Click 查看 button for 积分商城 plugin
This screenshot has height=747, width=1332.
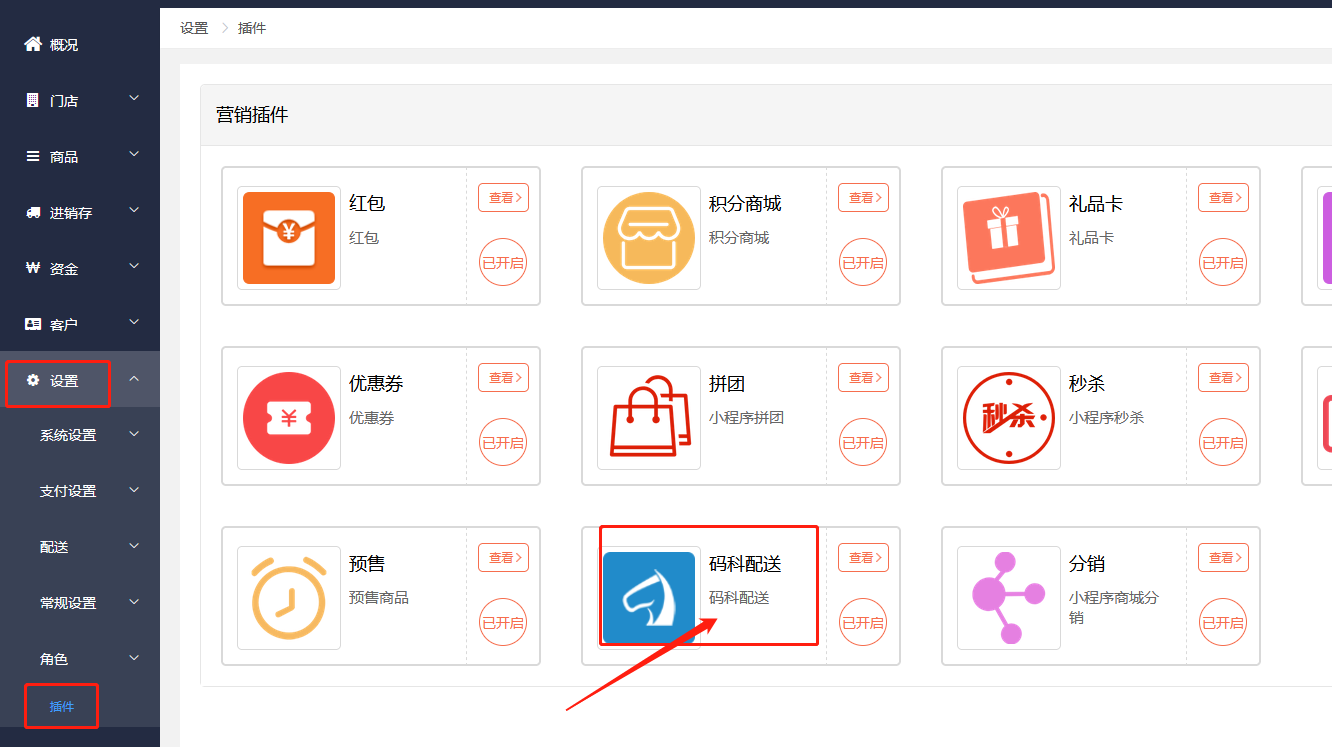(863, 198)
